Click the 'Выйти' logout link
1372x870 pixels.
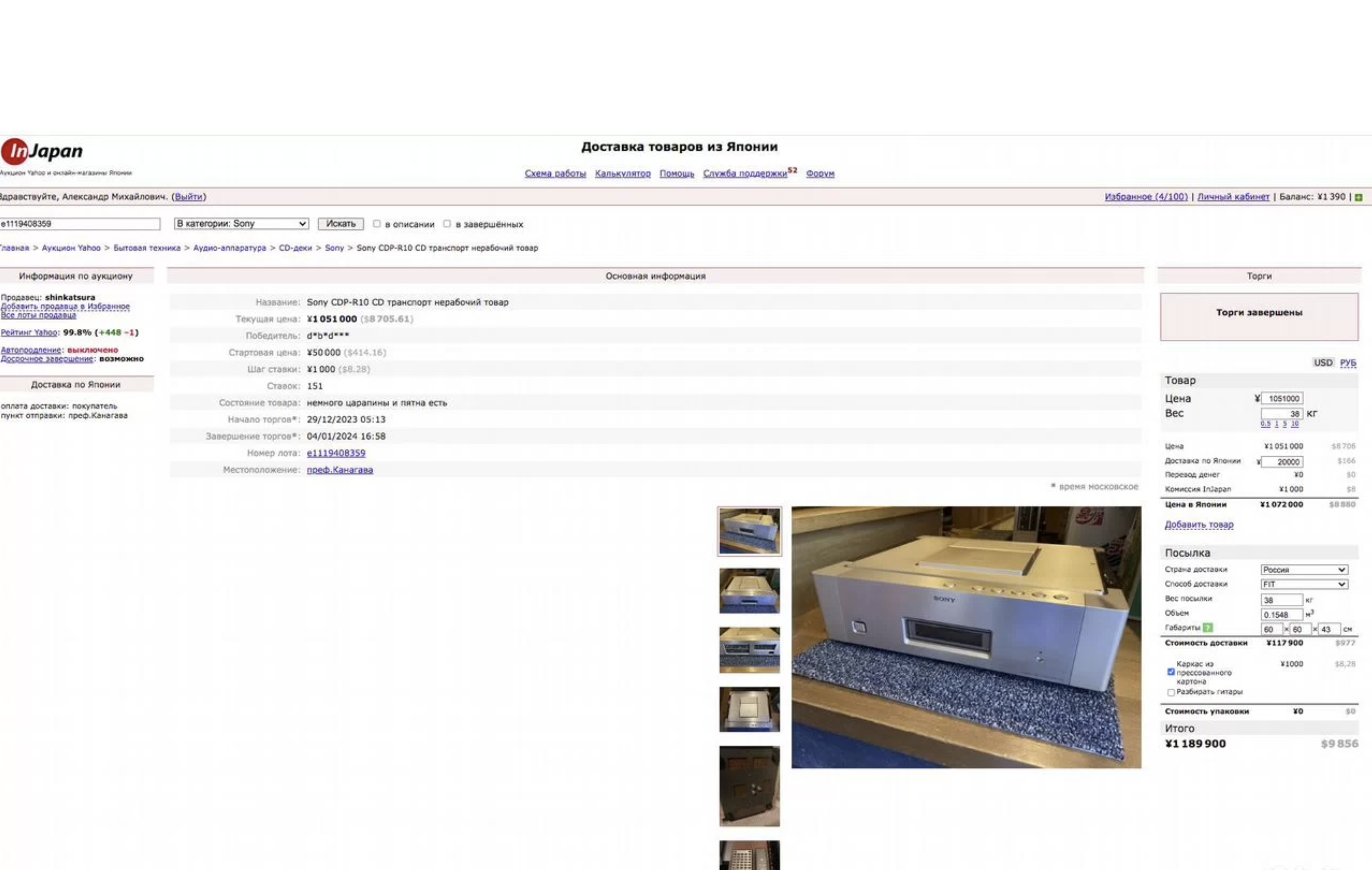point(189,196)
